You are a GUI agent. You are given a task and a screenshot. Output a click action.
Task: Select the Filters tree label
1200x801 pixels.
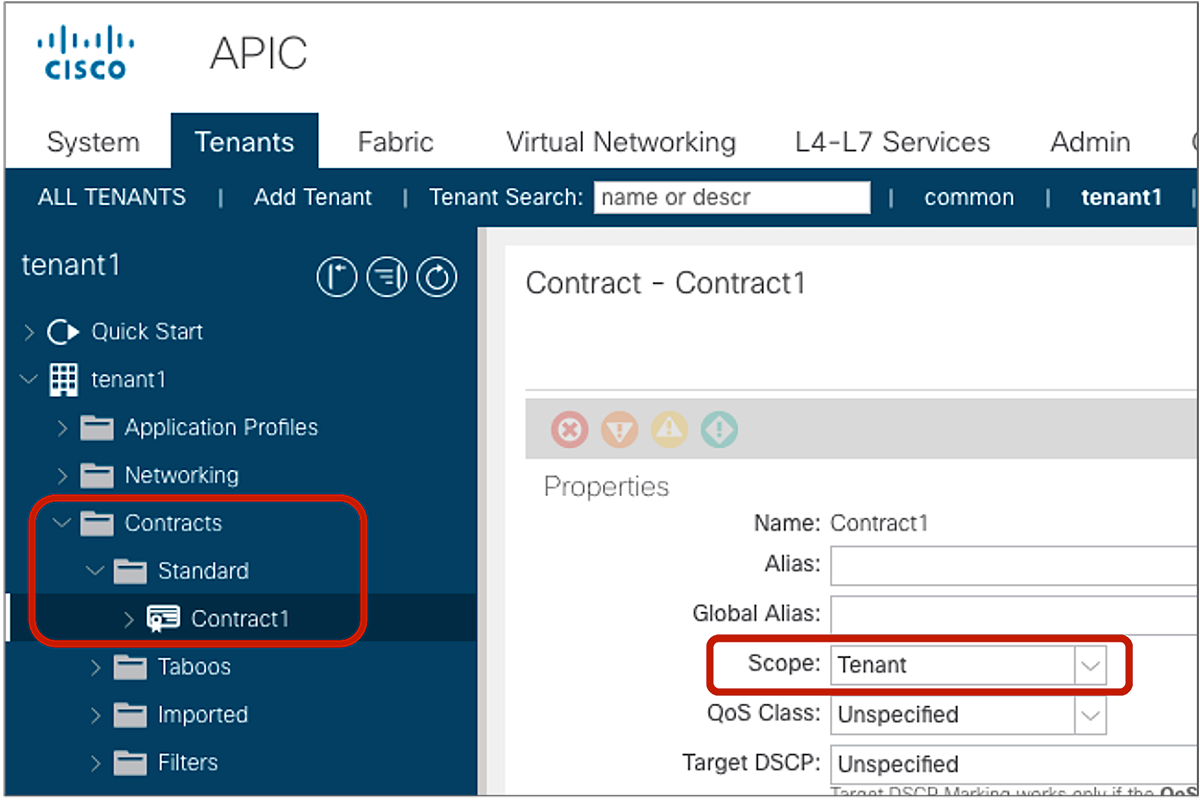point(188,763)
